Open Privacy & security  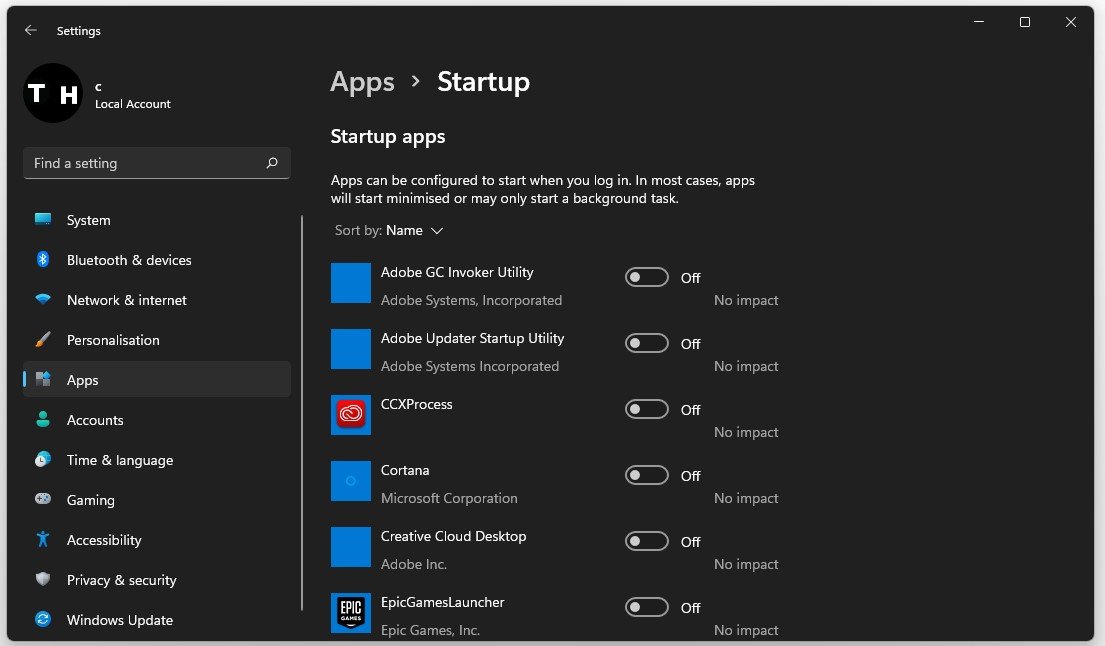click(x=157, y=580)
